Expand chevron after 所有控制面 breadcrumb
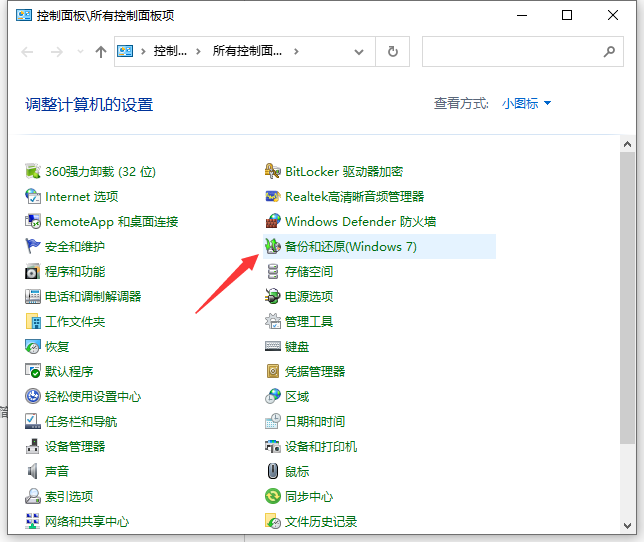Image resolution: width=644 pixels, height=542 pixels. [x=296, y=52]
